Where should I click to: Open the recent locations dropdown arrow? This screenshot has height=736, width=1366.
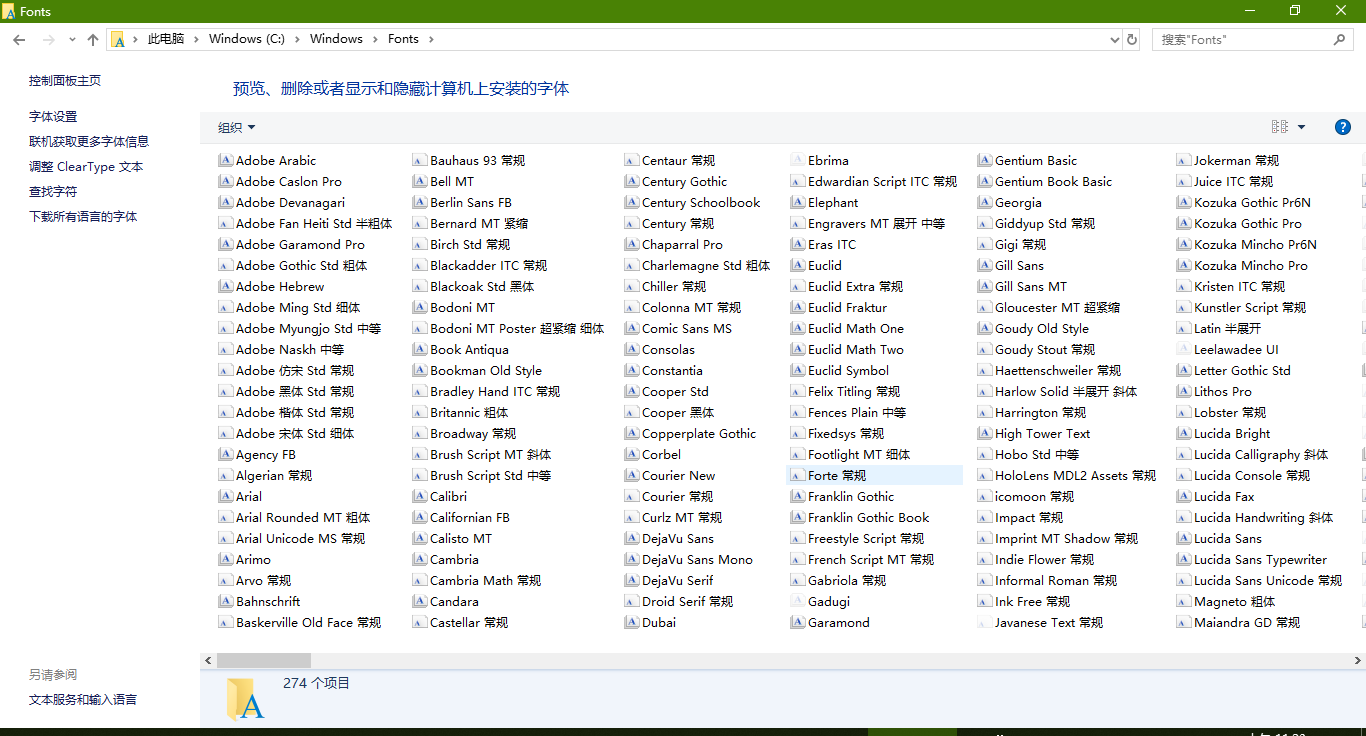tap(72, 39)
